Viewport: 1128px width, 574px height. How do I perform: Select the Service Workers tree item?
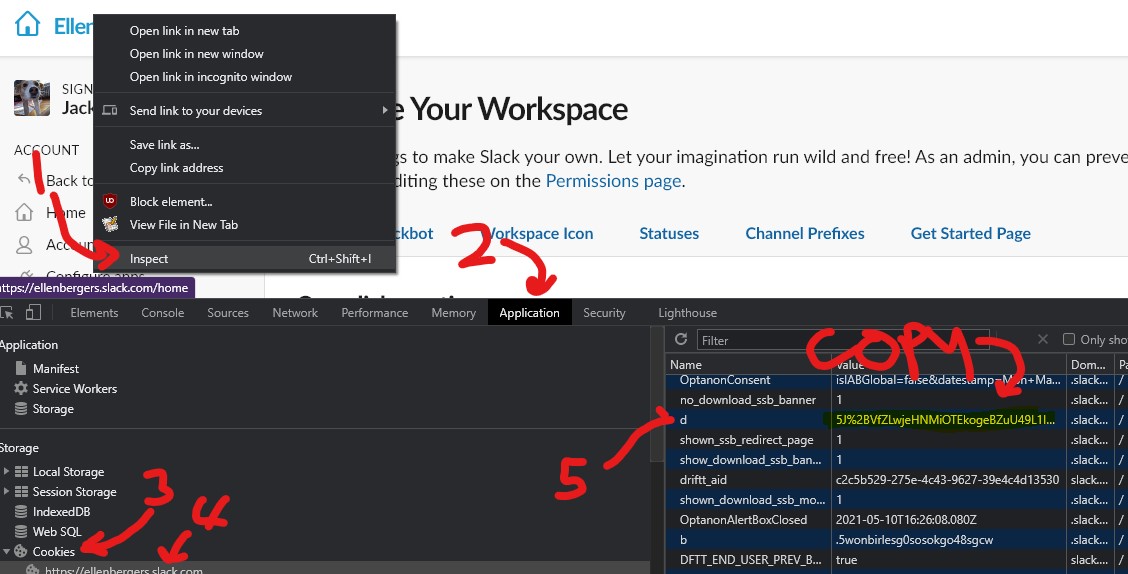(x=75, y=388)
